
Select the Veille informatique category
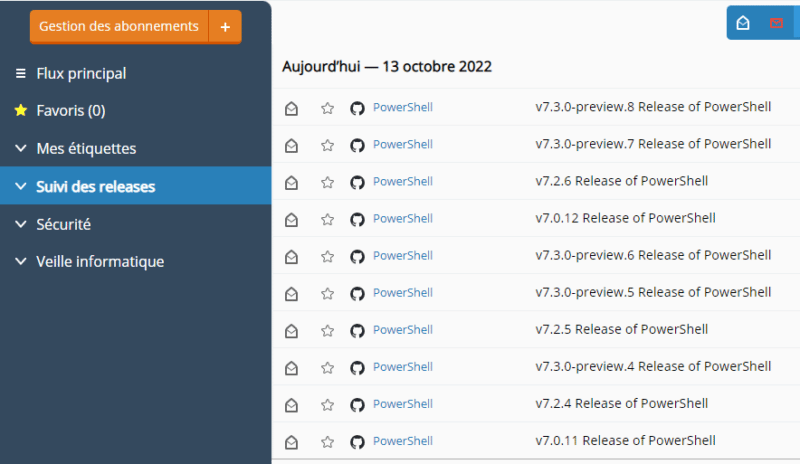click(100, 261)
